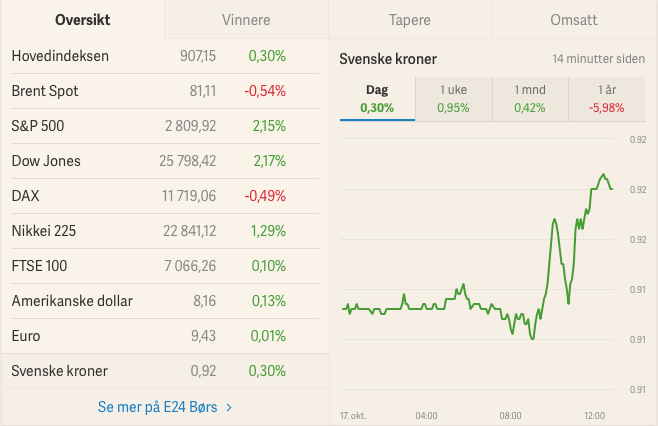Show the Amerikanske dollar rate
Viewport: 658px width, 426px height.
coord(165,301)
